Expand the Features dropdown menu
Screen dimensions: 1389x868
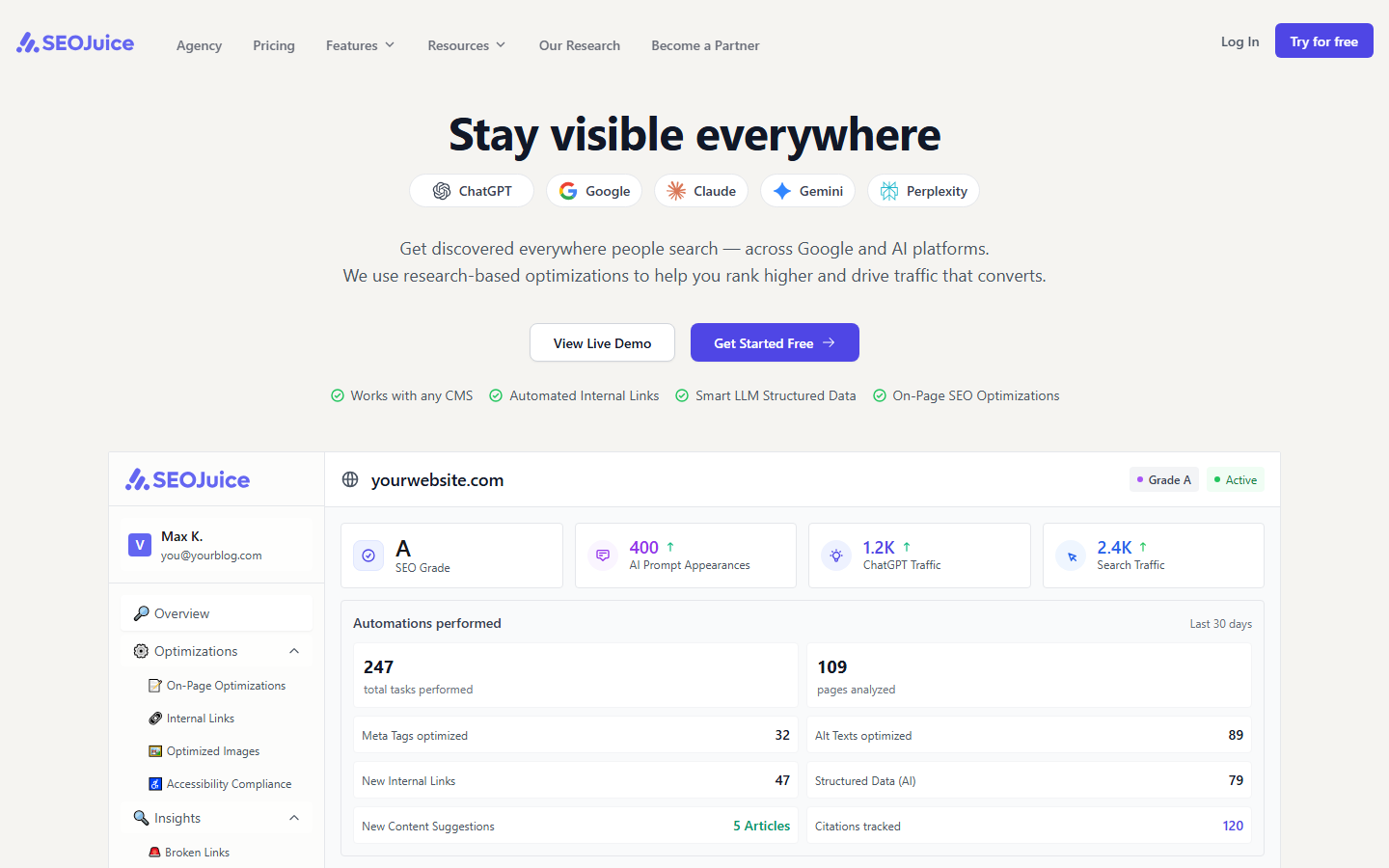tap(360, 45)
